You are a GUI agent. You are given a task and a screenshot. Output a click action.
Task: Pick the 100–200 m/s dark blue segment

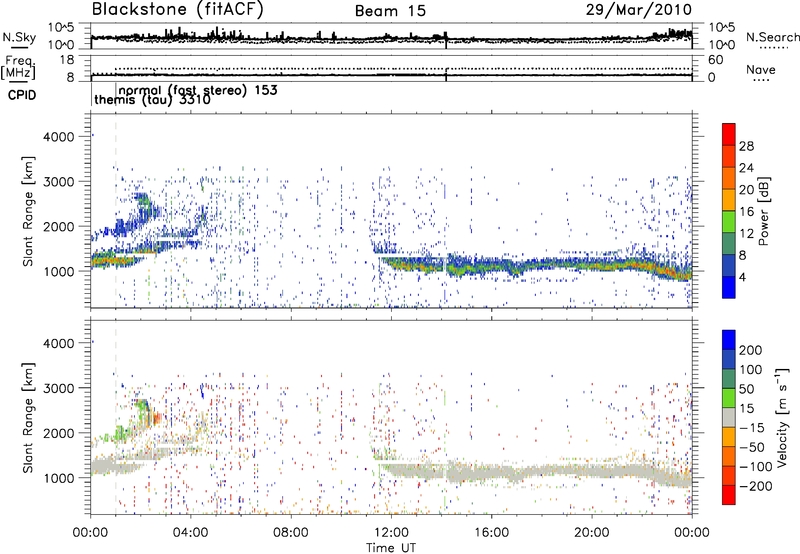pyautogui.click(x=729, y=359)
